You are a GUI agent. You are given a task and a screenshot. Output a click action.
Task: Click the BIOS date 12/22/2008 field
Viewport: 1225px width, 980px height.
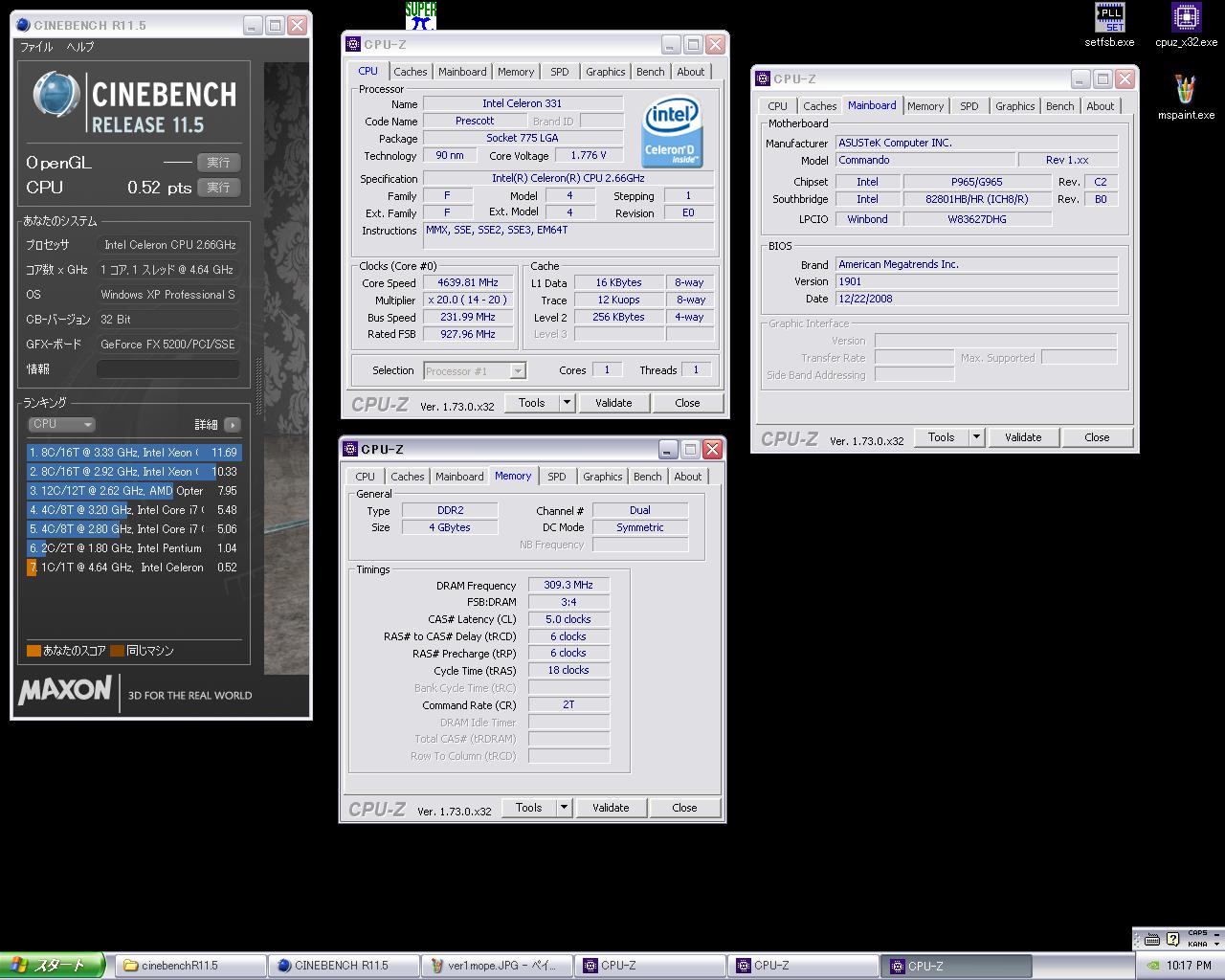(976, 299)
